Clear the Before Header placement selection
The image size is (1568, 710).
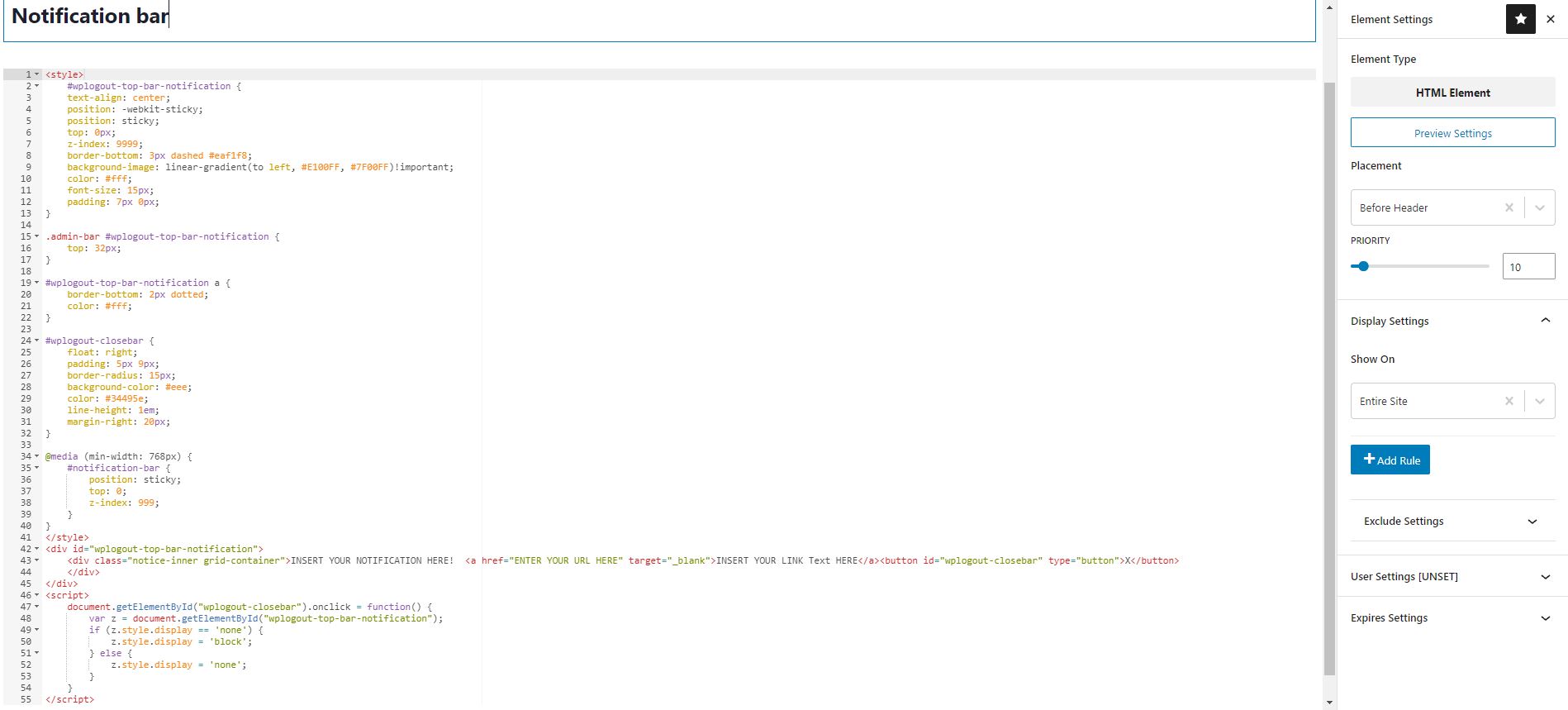1509,207
